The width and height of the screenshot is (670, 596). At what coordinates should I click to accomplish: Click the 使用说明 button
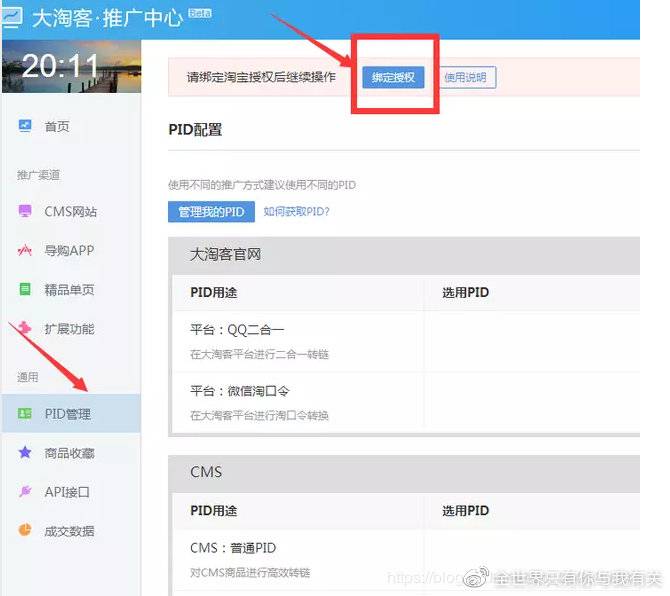click(468, 77)
